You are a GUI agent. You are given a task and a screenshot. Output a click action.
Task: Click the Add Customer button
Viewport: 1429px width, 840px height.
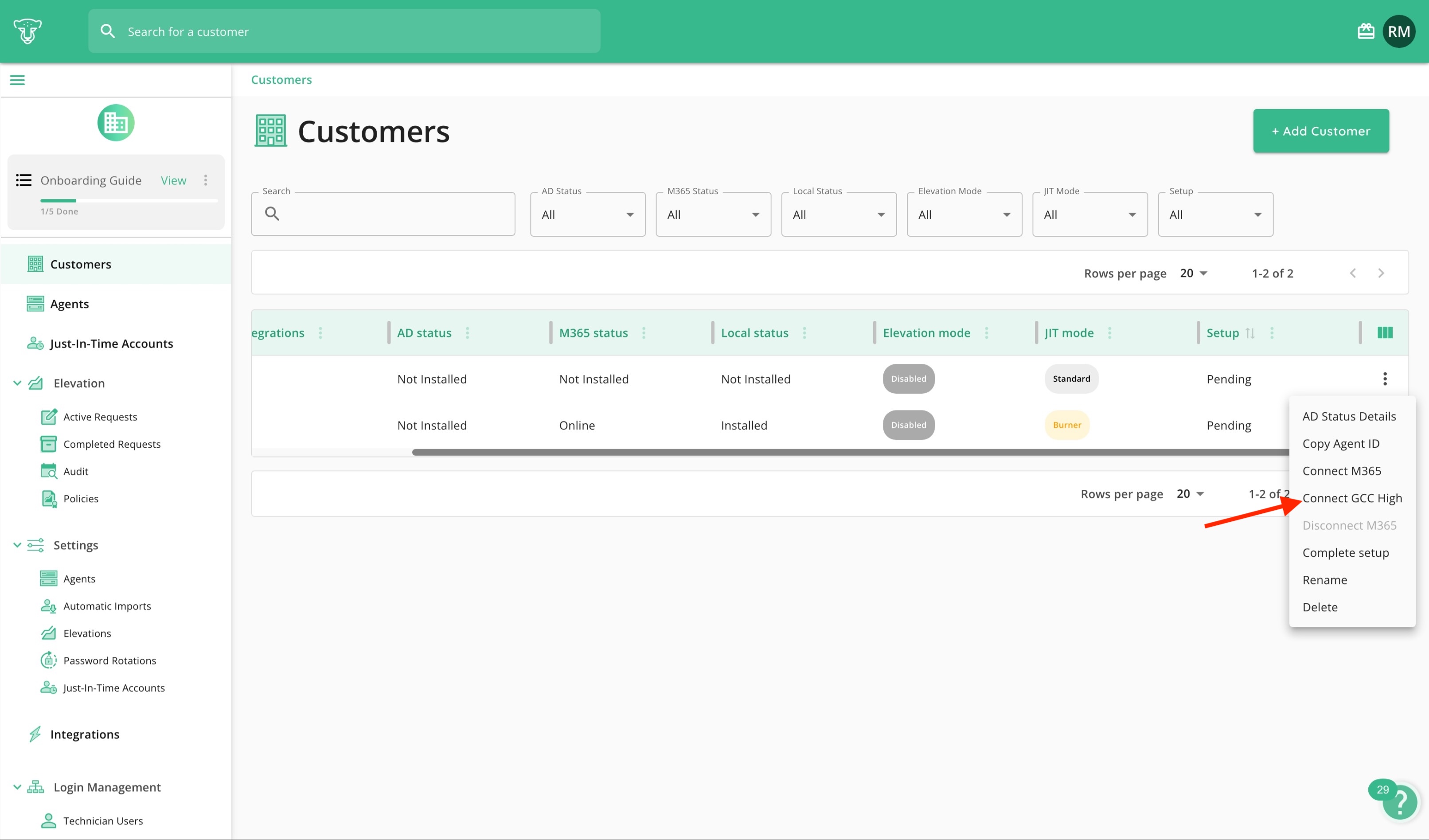coord(1321,131)
